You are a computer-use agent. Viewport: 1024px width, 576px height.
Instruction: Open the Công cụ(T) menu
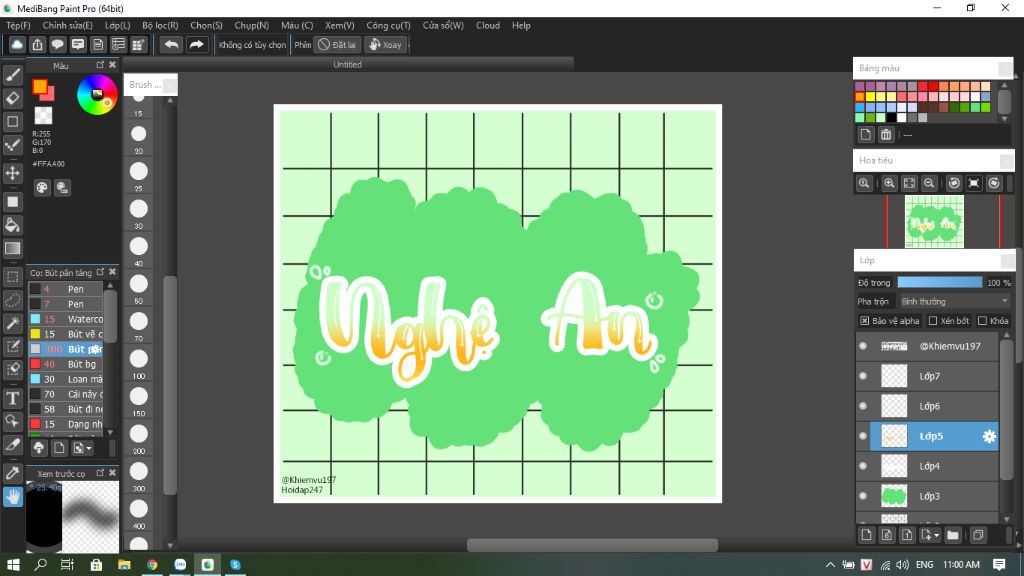pos(388,25)
